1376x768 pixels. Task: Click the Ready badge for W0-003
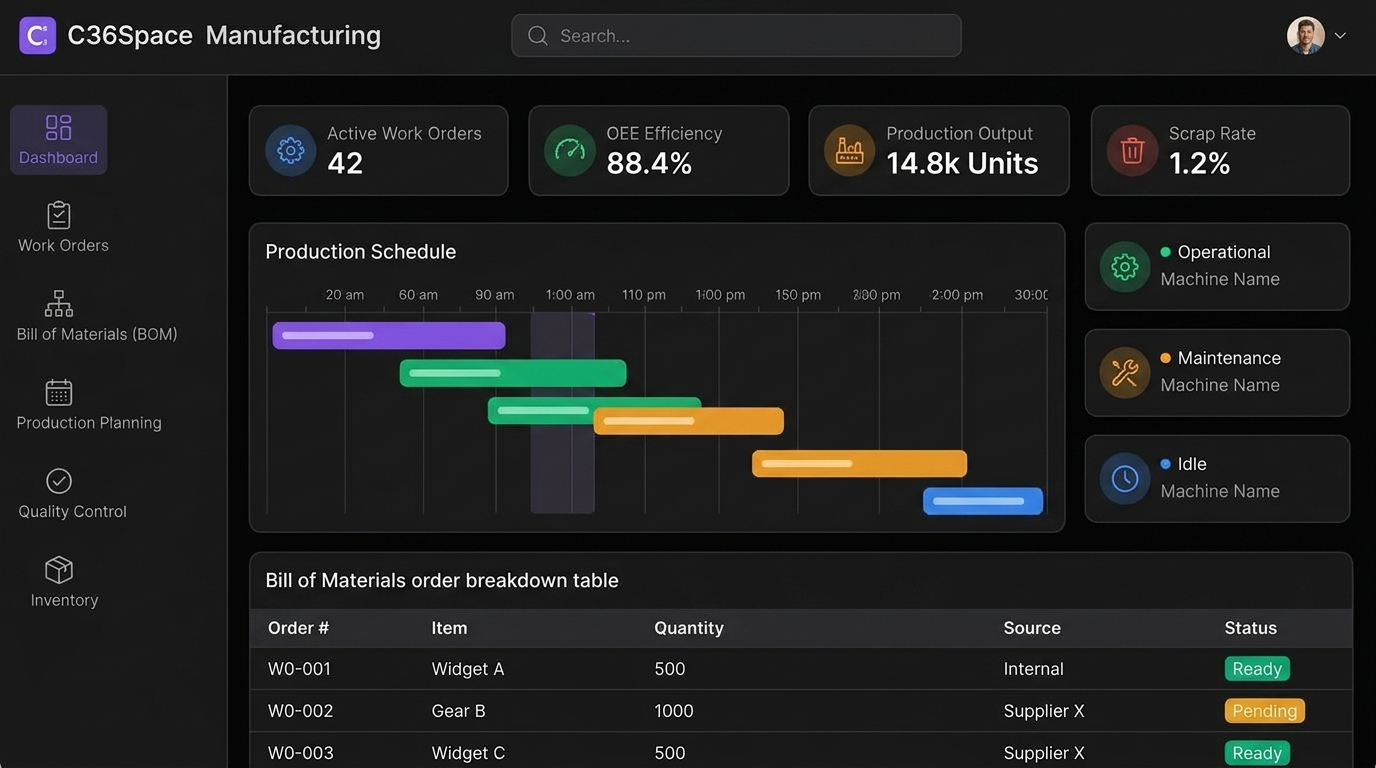[x=1257, y=753]
